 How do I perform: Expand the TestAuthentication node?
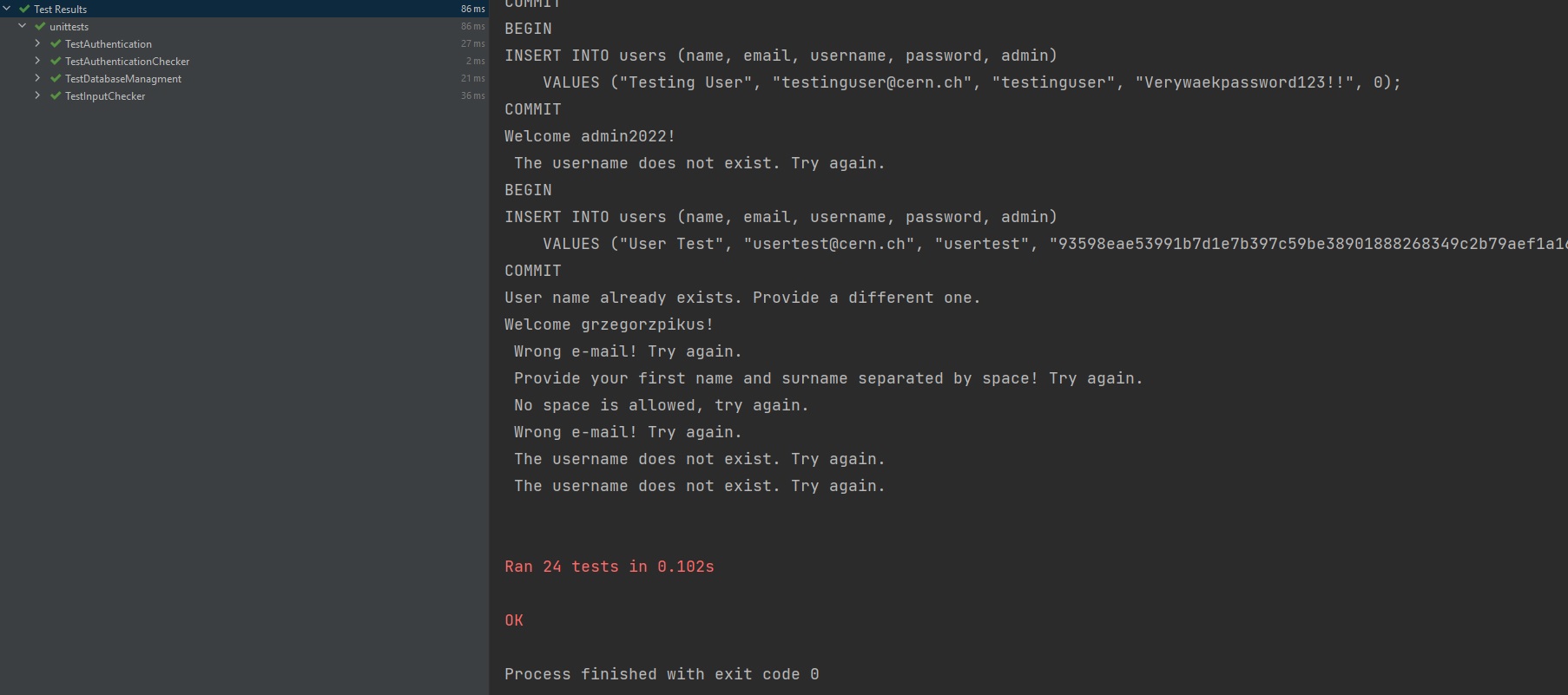click(x=37, y=43)
